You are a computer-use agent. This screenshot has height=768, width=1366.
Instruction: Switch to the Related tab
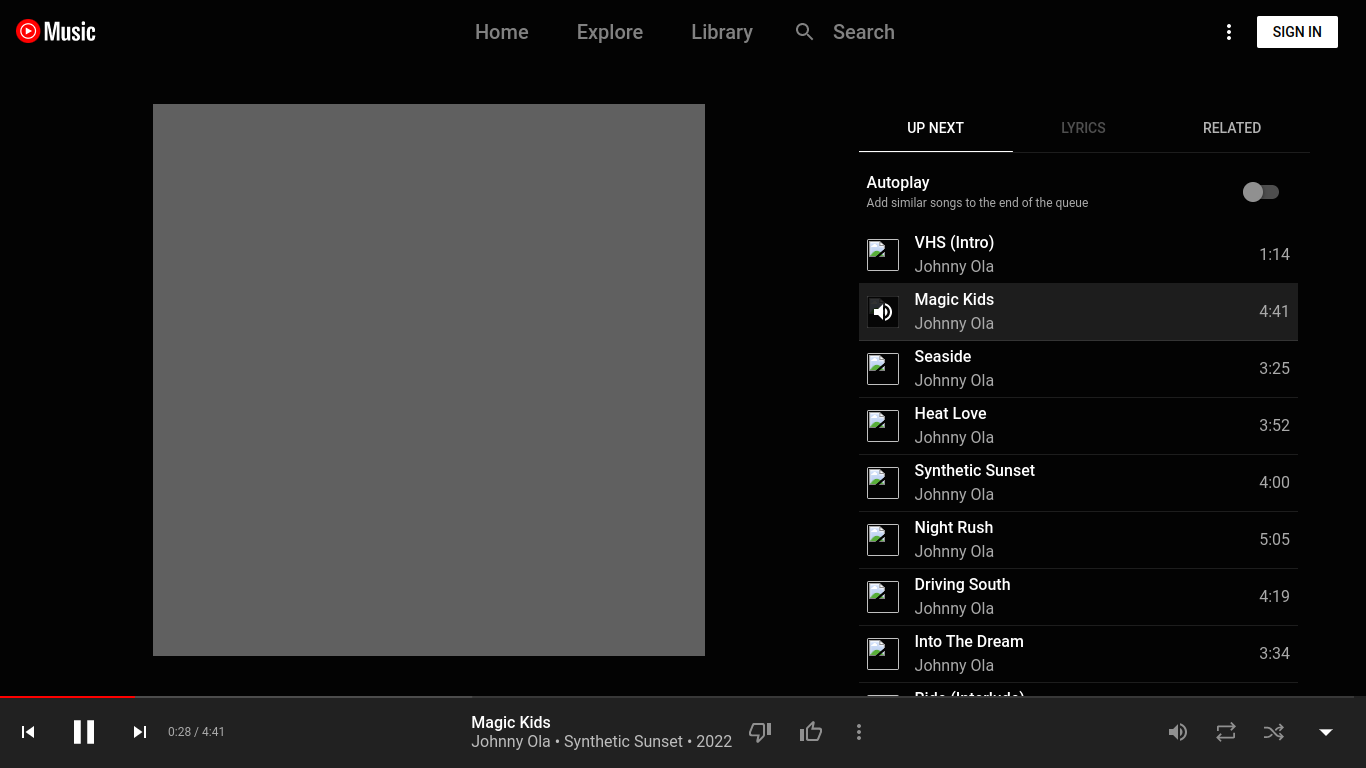[x=1231, y=128]
